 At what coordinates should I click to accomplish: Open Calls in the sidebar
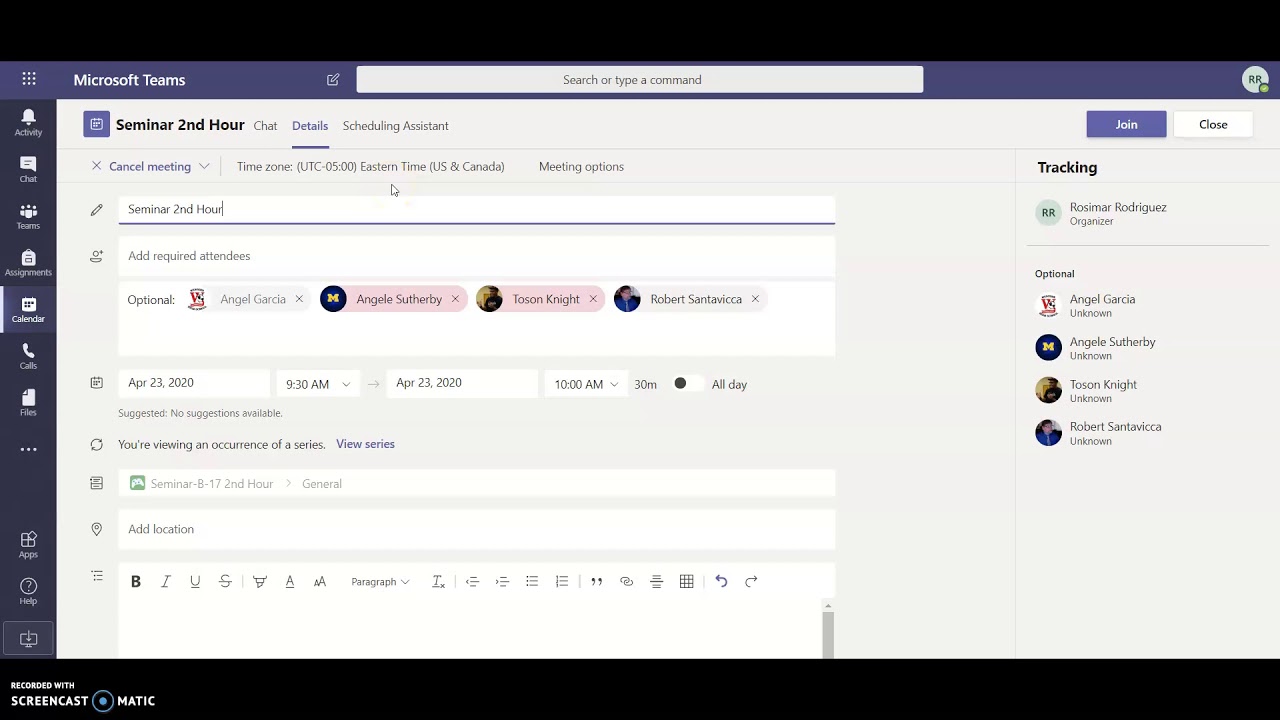[x=28, y=357]
